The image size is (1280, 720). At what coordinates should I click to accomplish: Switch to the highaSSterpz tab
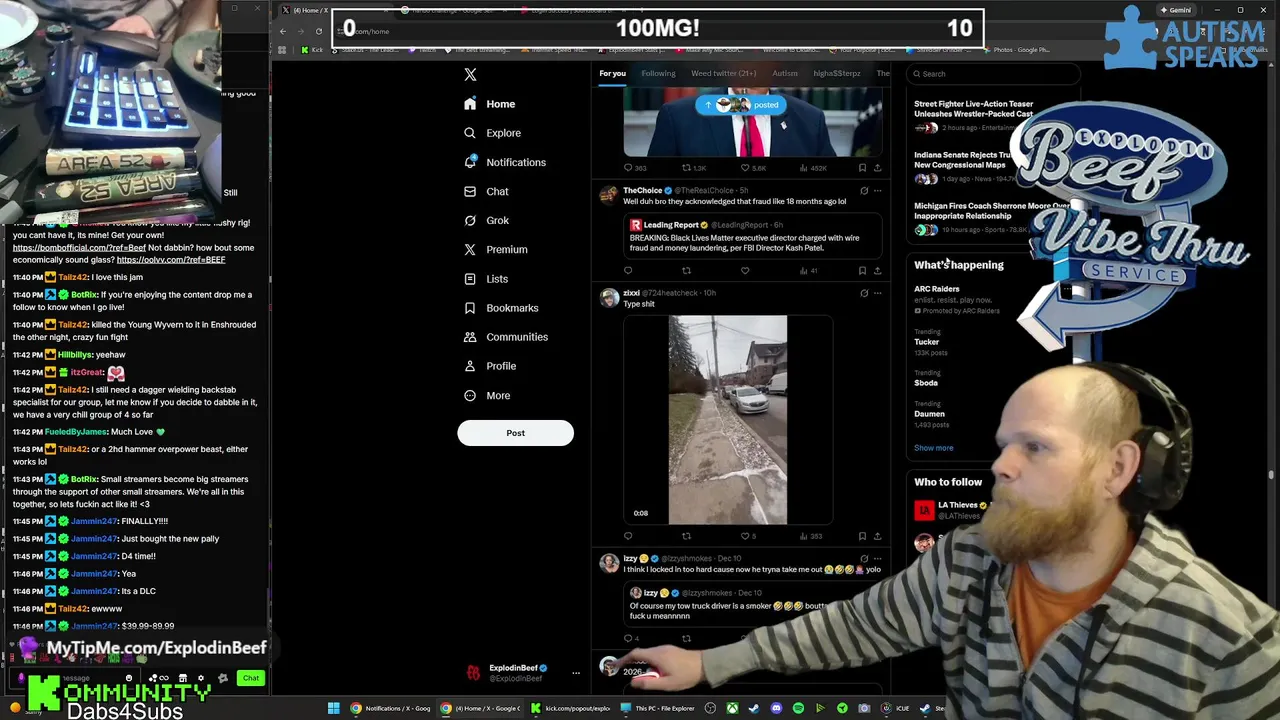tap(837, 73)
